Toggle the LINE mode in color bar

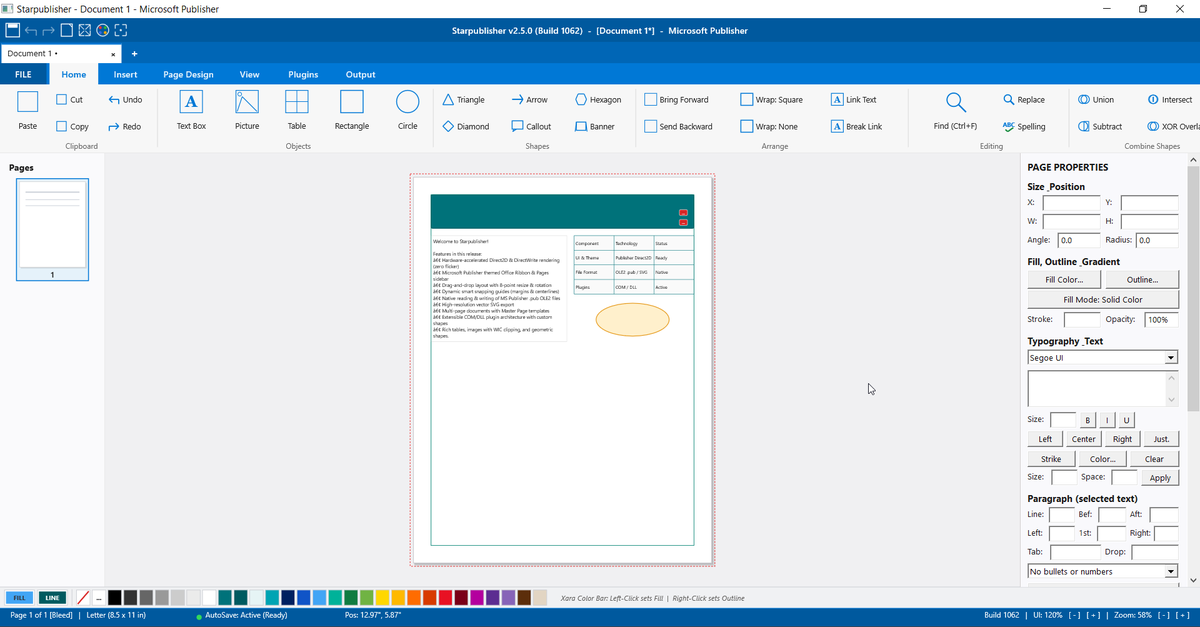54,597
